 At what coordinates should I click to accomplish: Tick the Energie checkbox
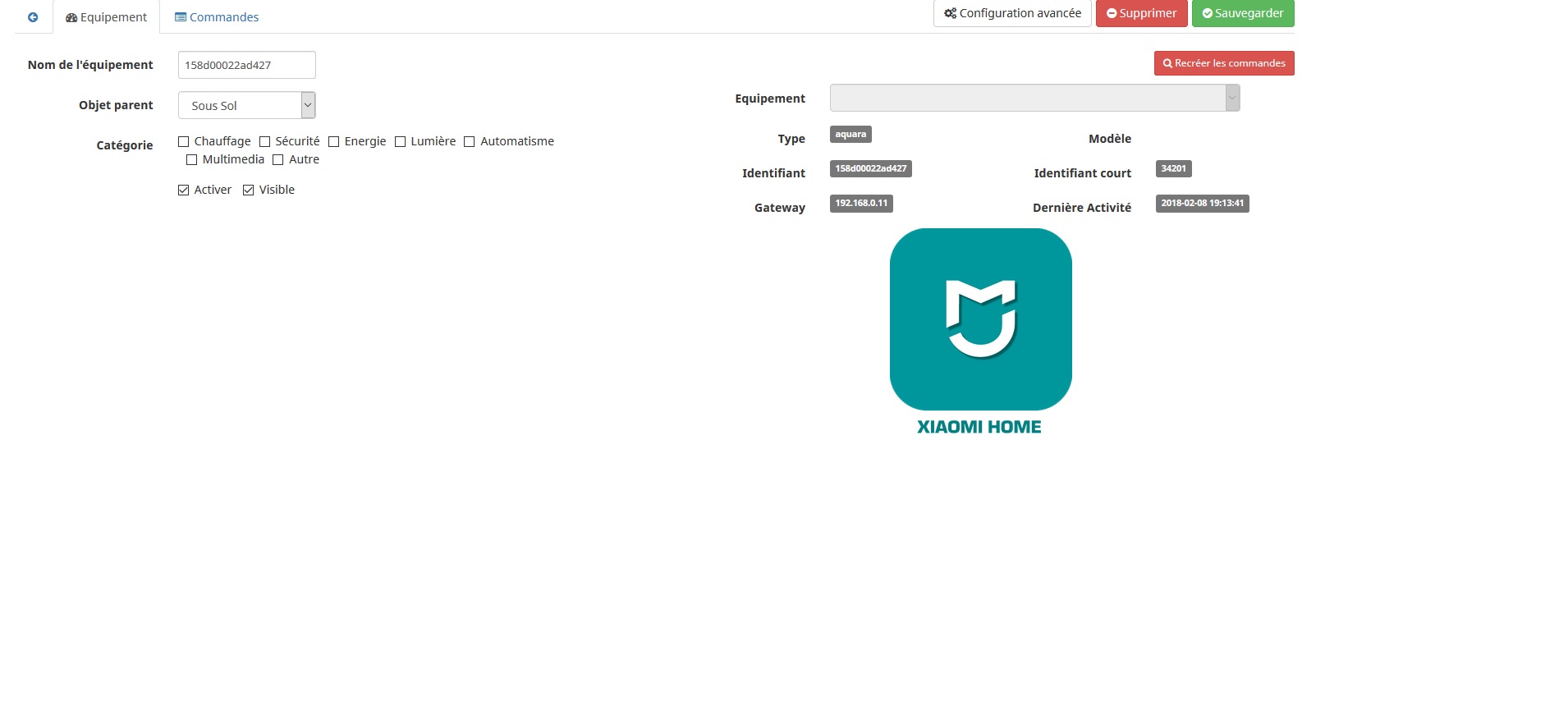click(x=334, y=142)
